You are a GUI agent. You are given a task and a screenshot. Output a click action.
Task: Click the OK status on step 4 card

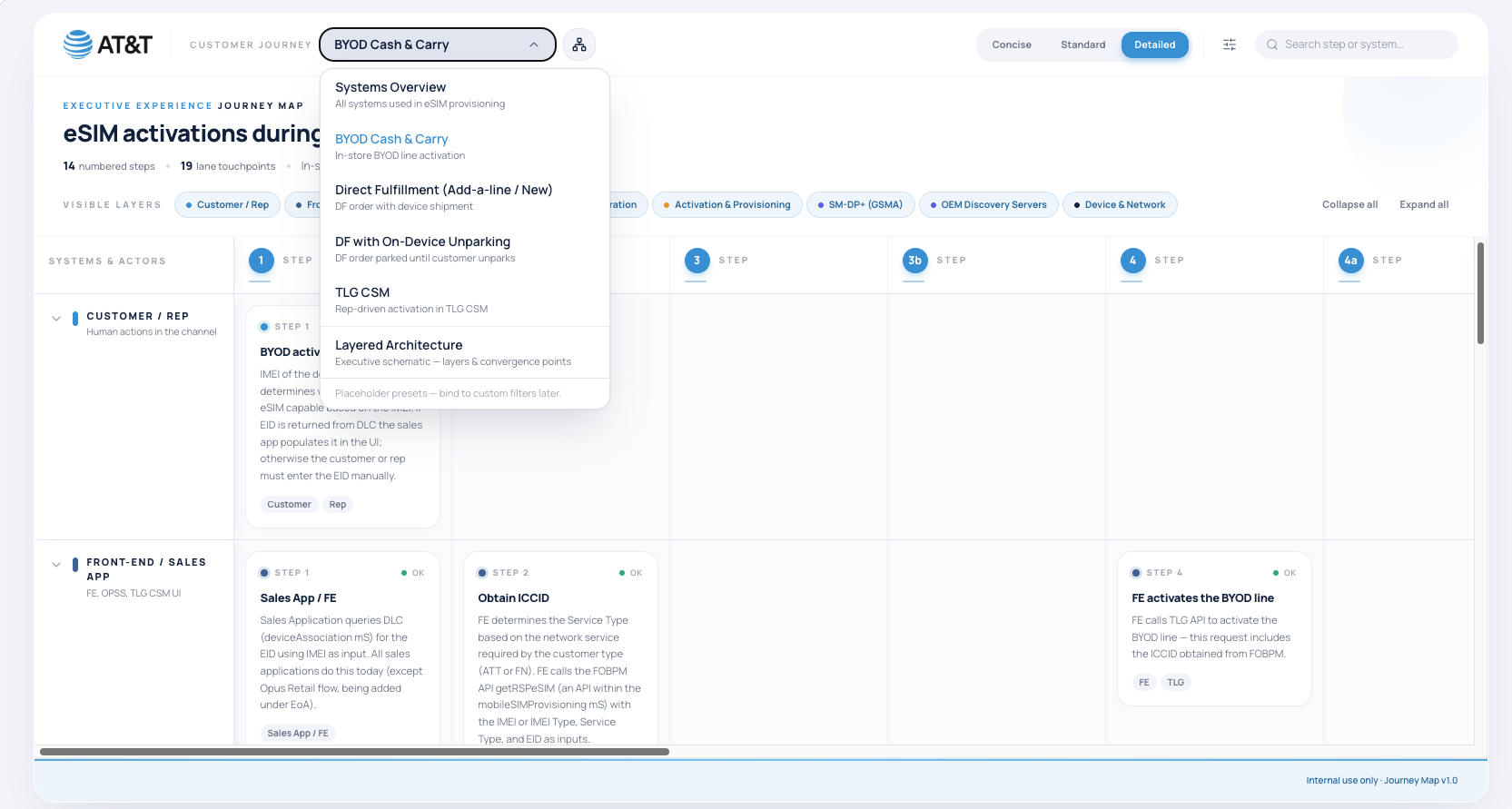[x=1284, y=573]
